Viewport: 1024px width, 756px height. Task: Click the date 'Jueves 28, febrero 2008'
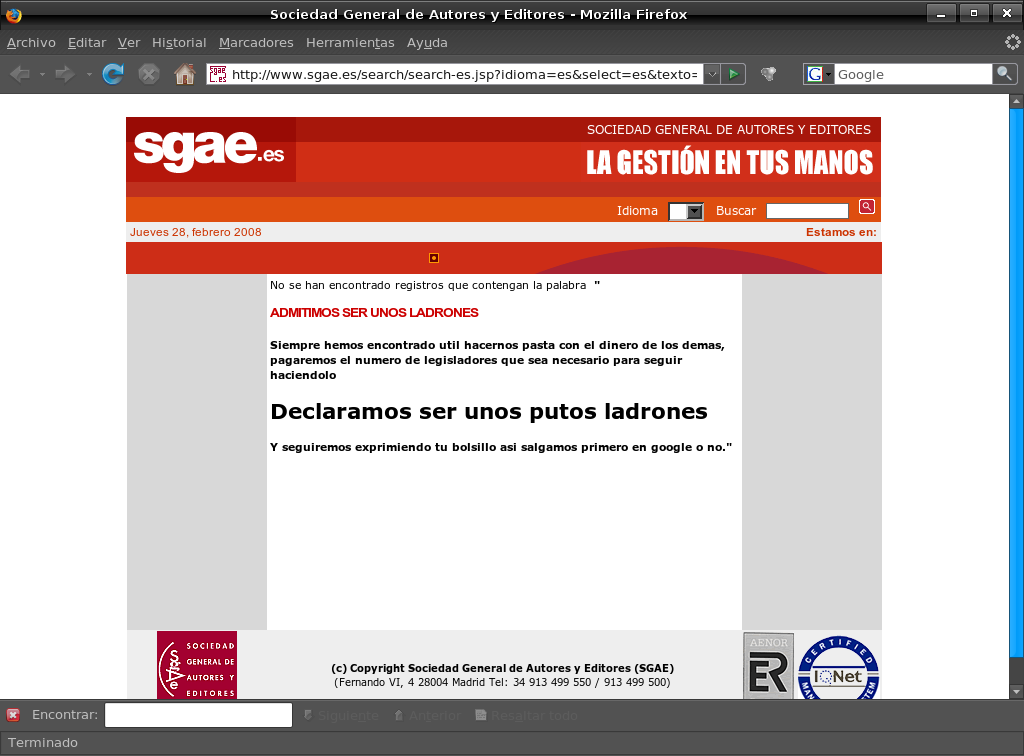(x=195, y=232)
